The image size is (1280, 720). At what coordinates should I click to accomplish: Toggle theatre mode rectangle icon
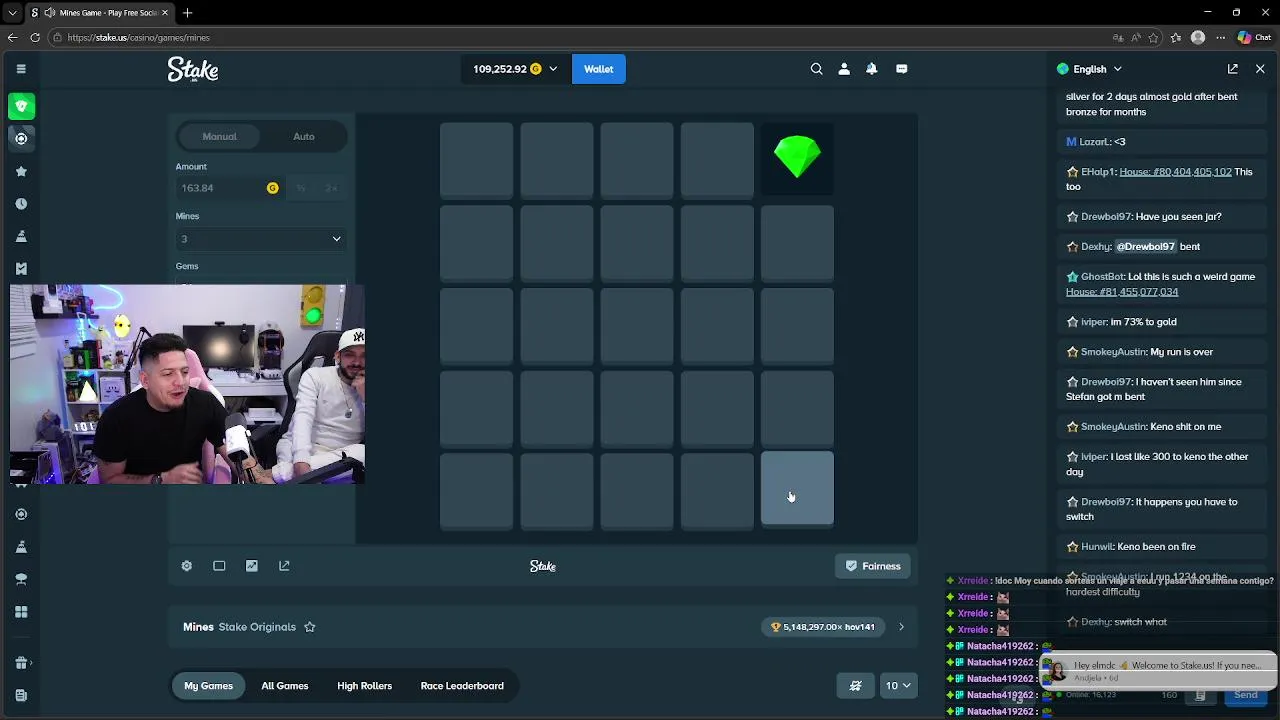coord(219,566)
